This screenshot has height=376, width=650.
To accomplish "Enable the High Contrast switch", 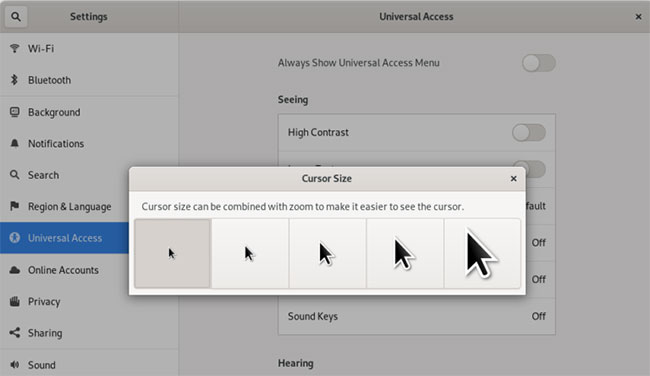I will coord(529,133).
